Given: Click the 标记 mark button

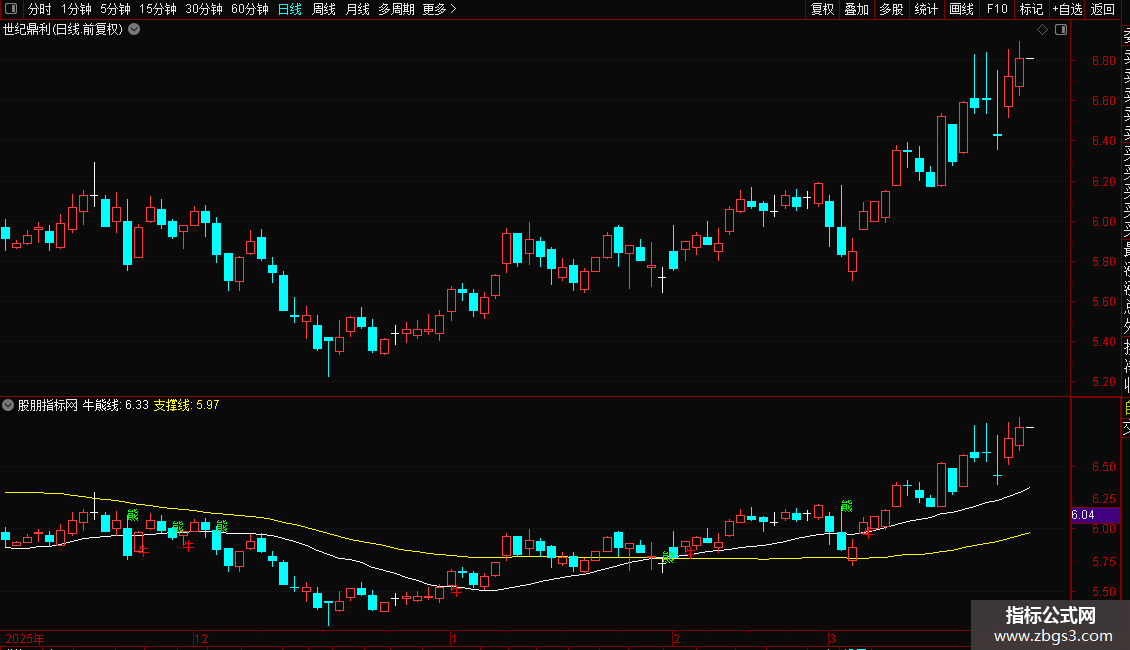Looking at the screenshot, I should coord(1031,9).
